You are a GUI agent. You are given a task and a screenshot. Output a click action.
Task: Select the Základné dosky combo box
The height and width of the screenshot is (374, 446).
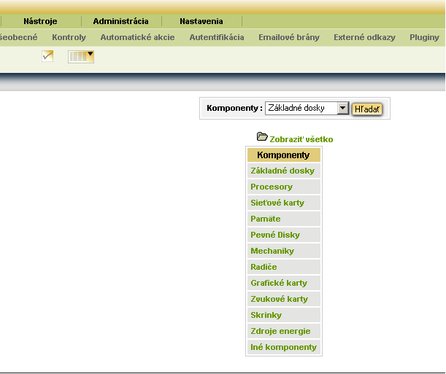307,108
